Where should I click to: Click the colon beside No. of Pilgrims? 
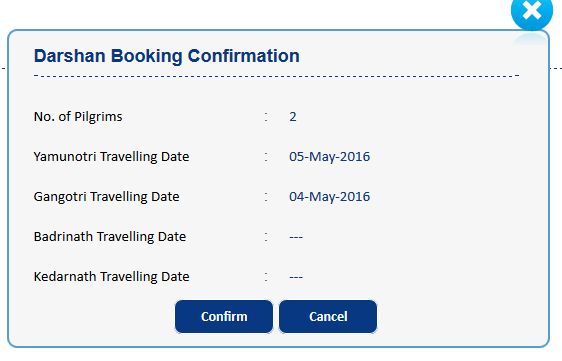pos(266,117)
